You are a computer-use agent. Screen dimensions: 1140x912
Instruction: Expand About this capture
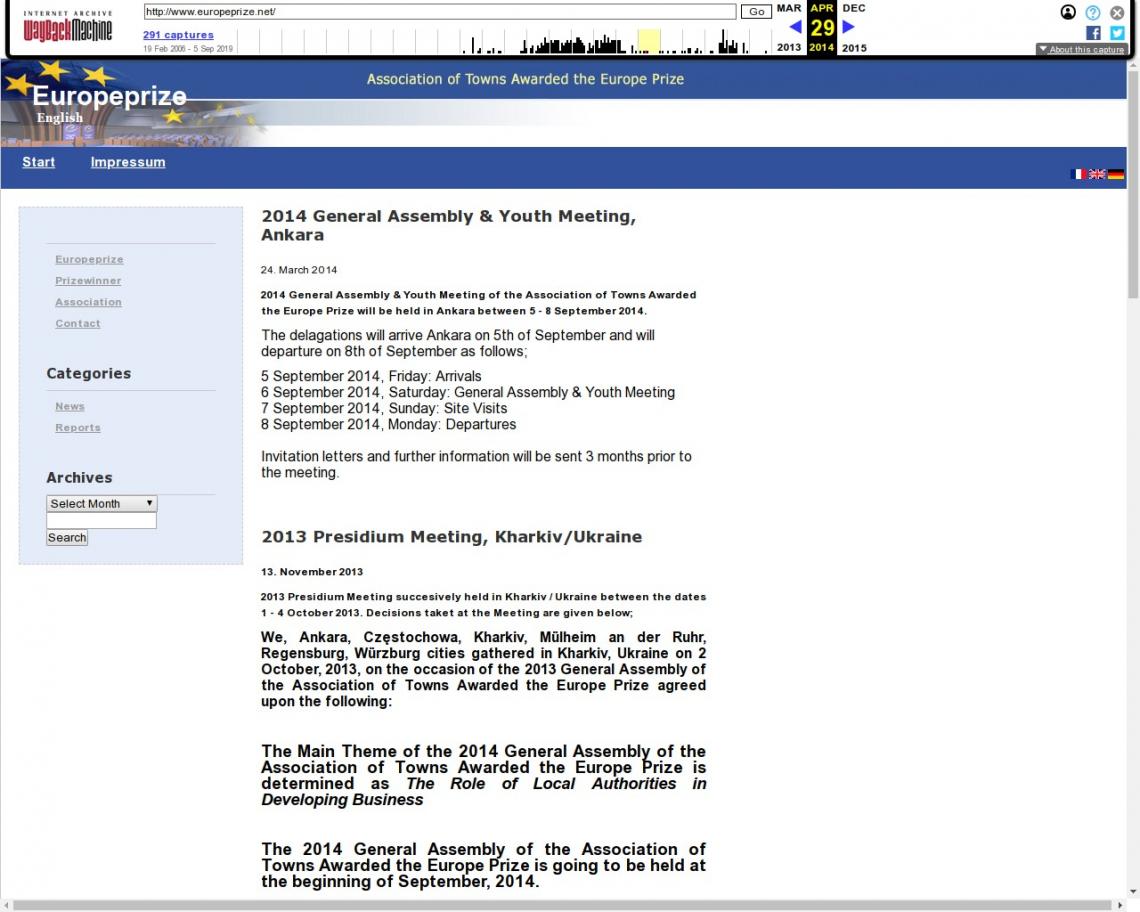click(1082, 49)
